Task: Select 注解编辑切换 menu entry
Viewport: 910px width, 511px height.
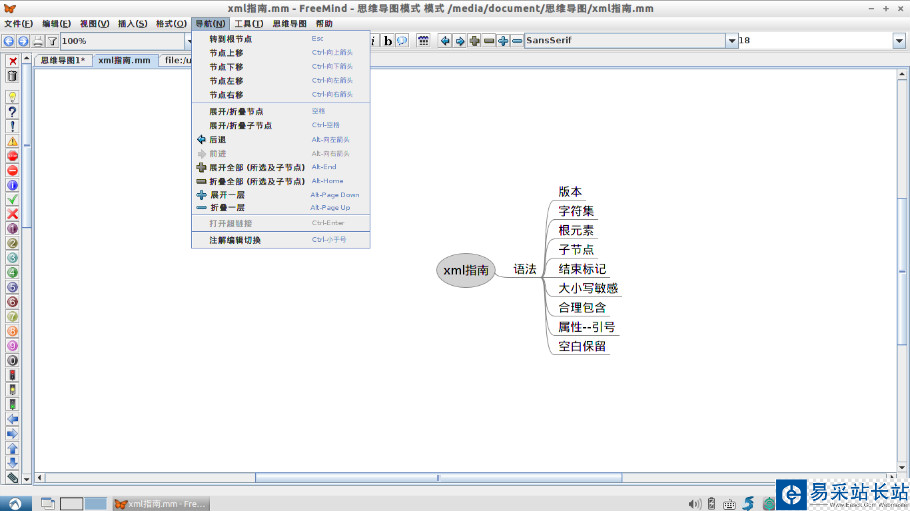Action: pyautogui.click(x=281, y=240)
